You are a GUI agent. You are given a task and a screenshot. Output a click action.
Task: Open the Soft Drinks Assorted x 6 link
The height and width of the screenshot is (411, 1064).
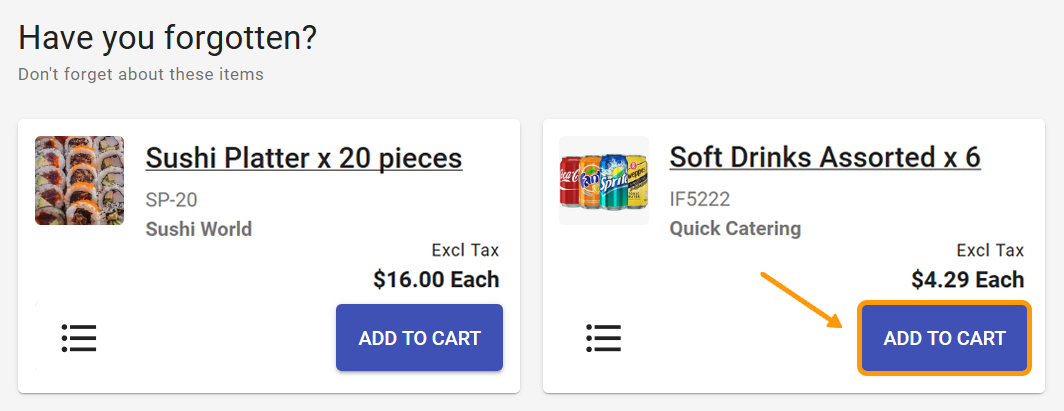[x=825, y=158]
